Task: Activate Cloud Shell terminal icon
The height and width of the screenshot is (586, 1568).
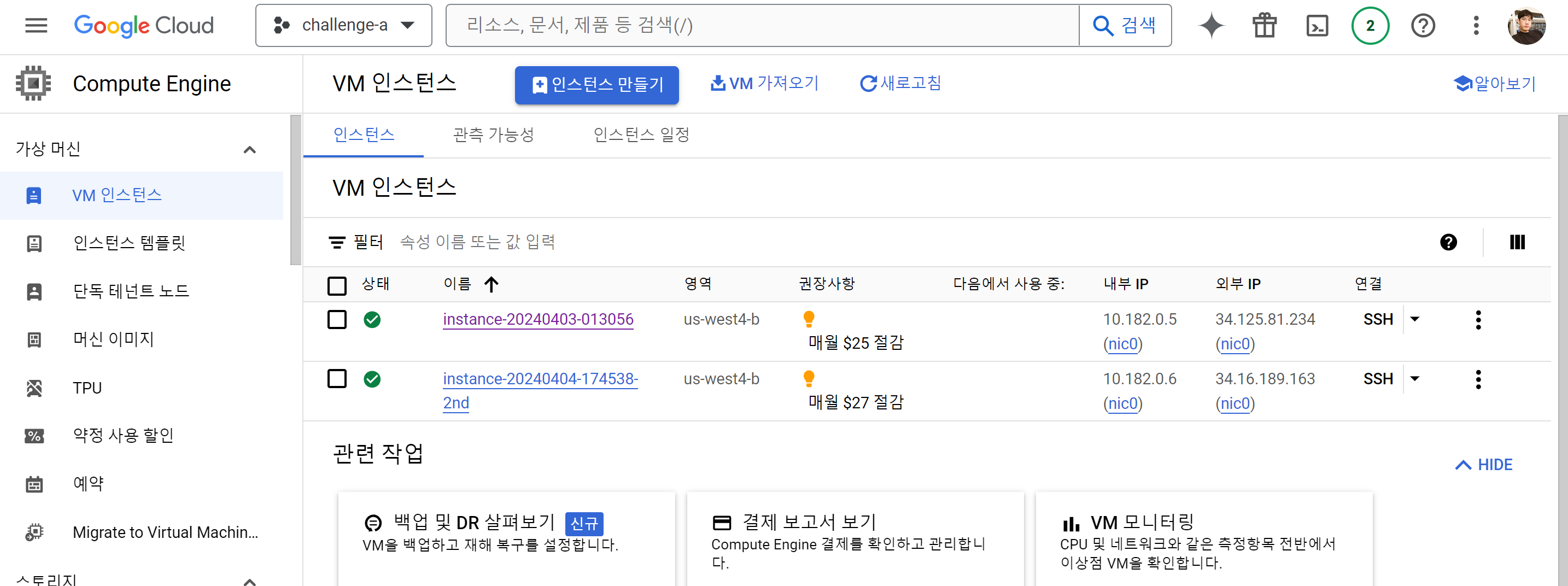Action: coord(1317,26)
